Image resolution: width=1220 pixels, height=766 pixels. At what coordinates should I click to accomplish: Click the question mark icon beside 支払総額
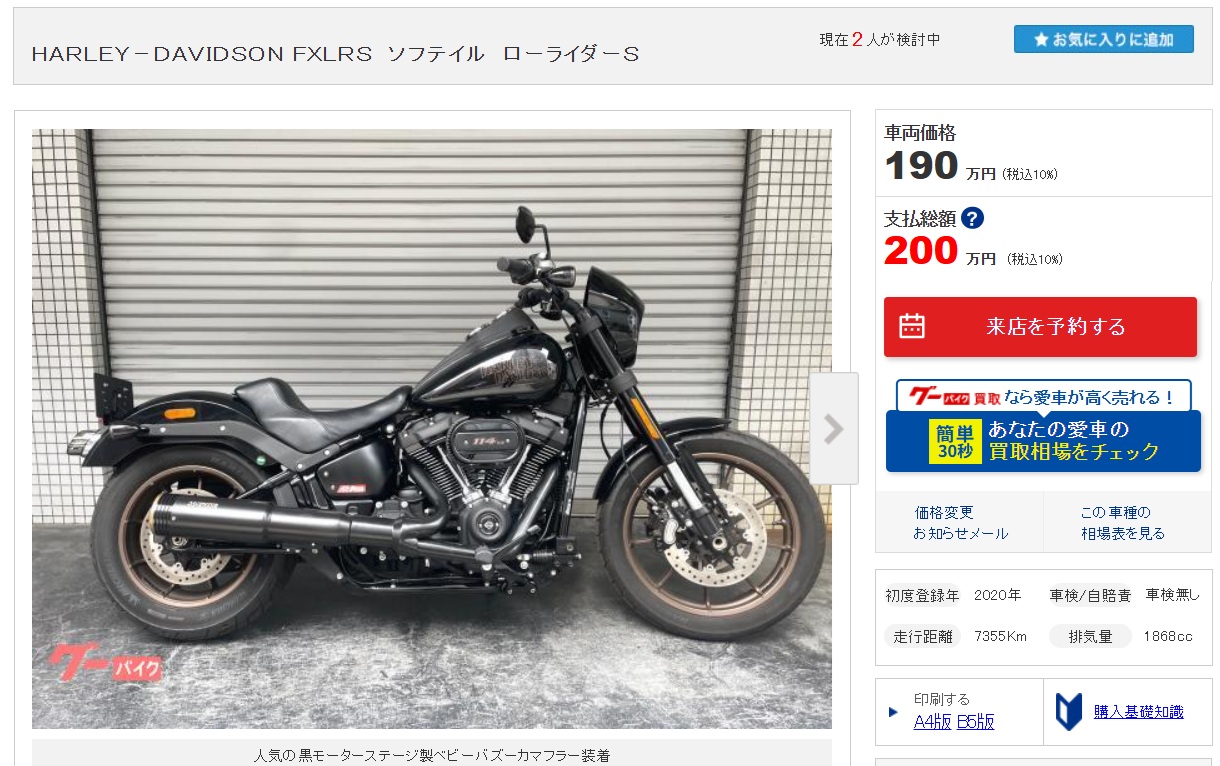click(x=972, y=218)
